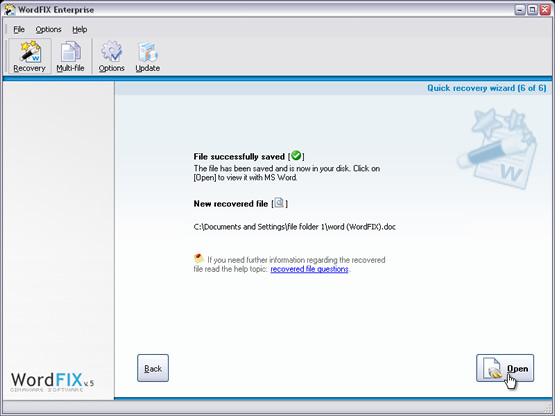
Task: Open the Options menu in menu bar
Action: [48, 29]
